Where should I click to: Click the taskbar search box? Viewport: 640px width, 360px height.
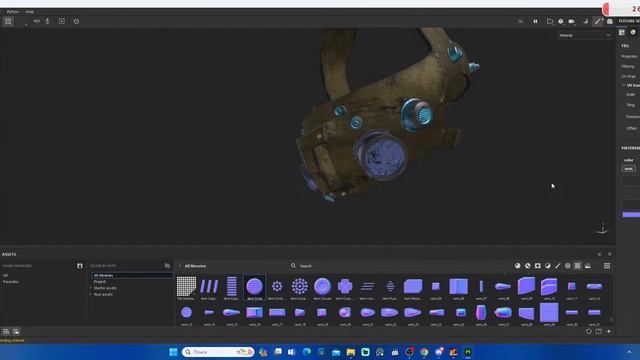pos(218,352)
